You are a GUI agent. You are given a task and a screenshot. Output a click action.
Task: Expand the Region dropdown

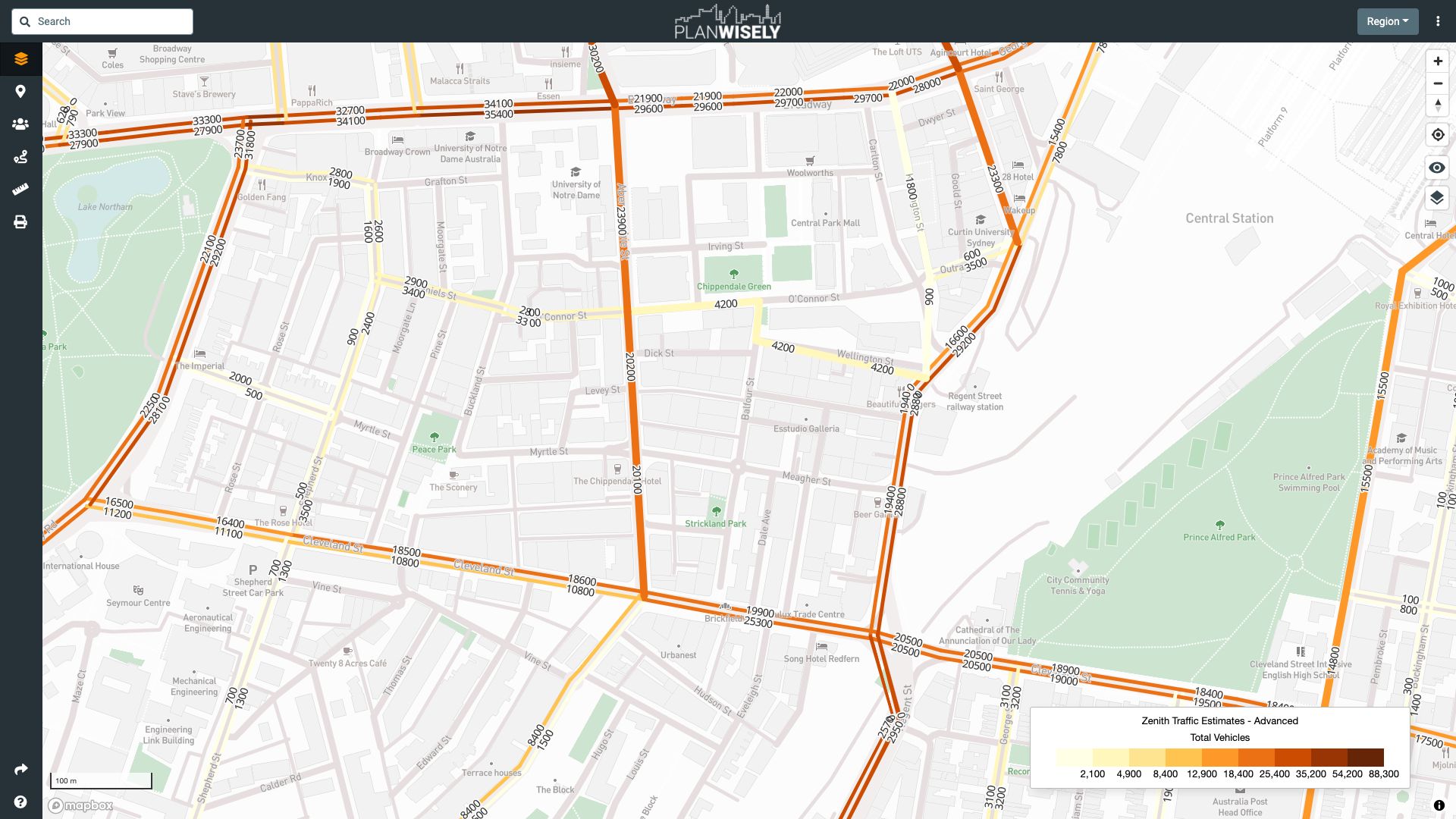pos(1387,21)
